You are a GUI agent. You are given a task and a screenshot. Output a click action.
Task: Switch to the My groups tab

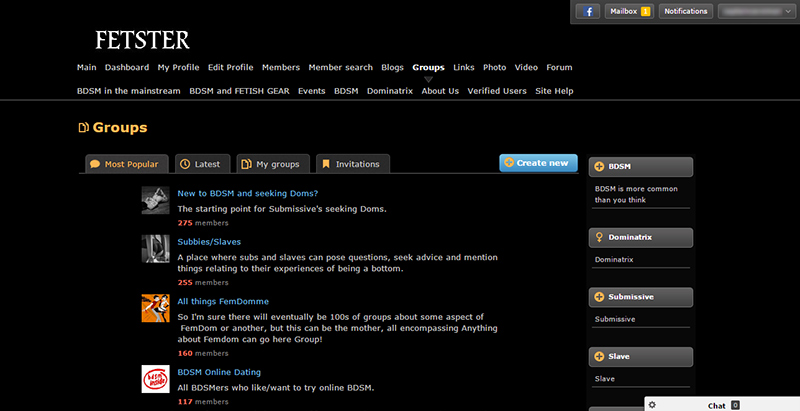tap(270, 164)
